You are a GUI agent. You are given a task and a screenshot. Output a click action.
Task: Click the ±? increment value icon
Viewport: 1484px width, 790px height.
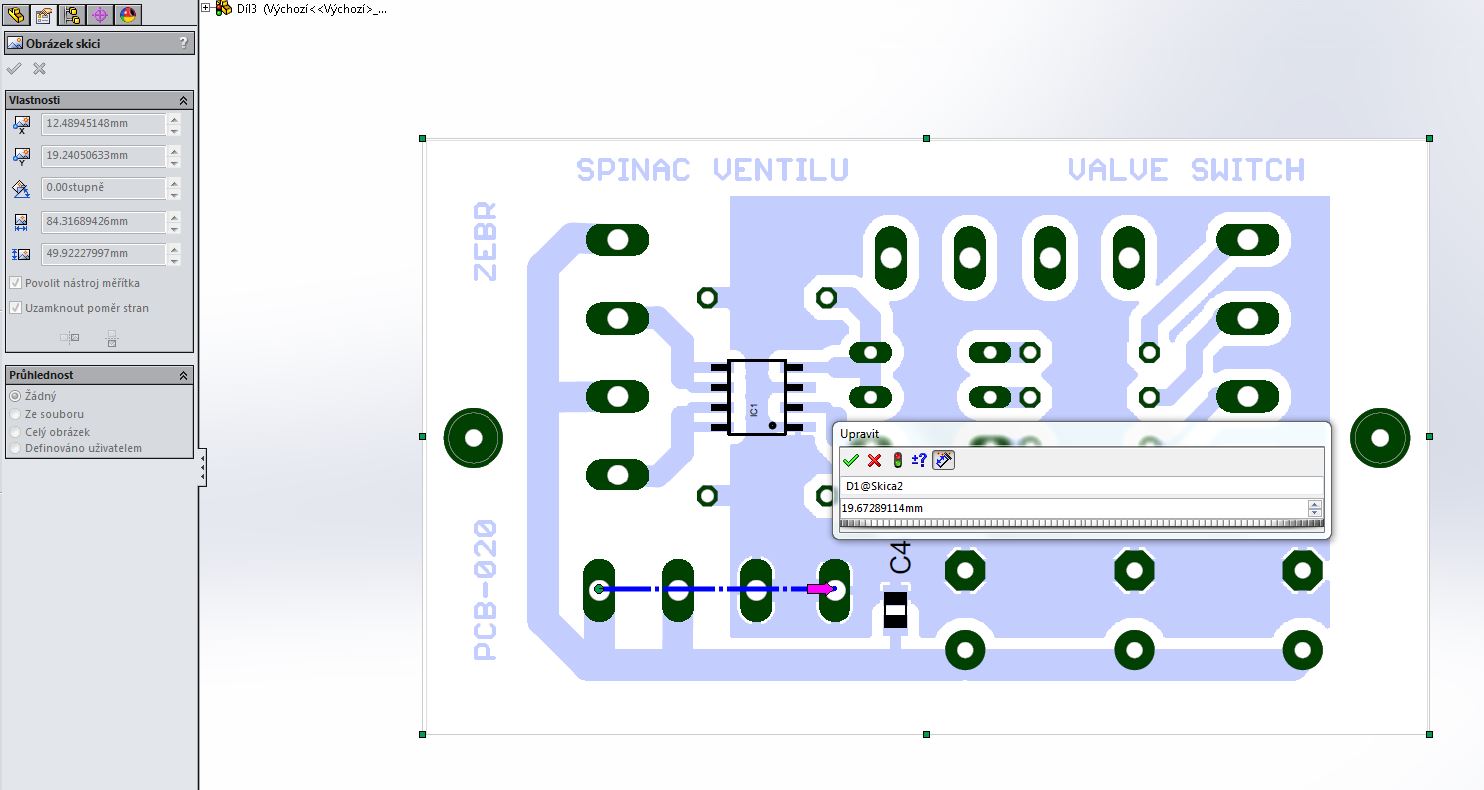pyautogui.click(x=919, y=460)
